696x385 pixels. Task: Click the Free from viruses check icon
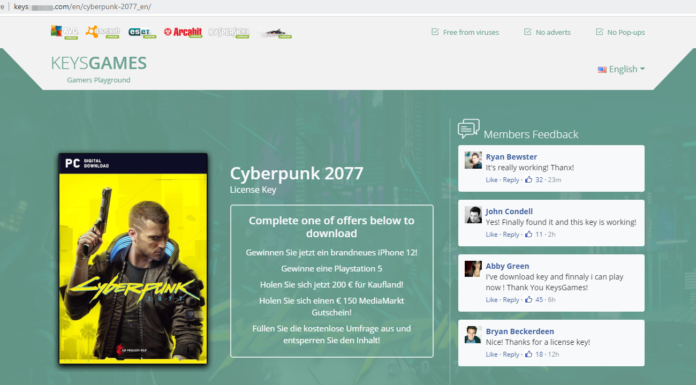pos(435,32)
